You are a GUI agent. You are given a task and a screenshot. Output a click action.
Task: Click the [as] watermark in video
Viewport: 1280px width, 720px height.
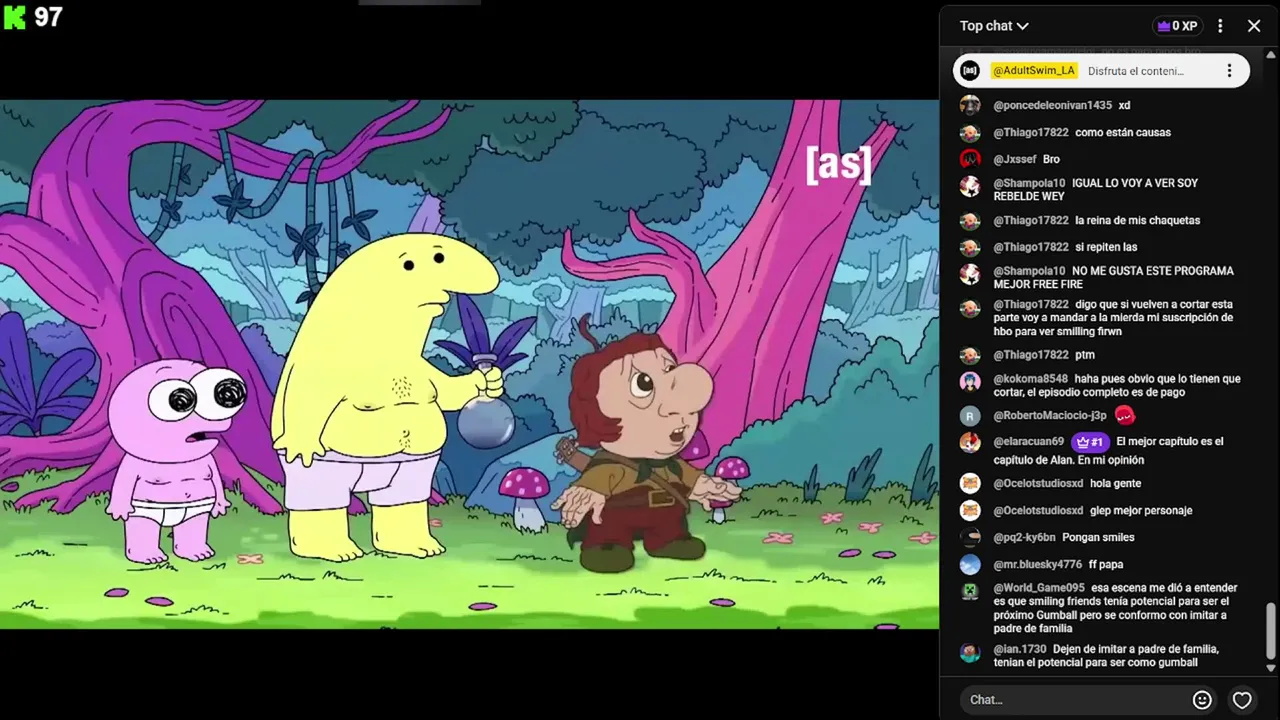(838, 165)
